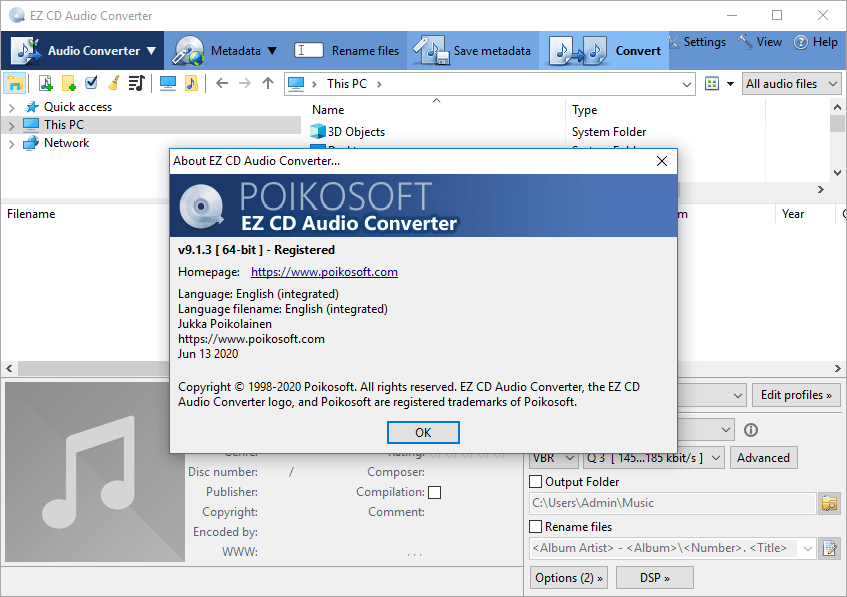
Task: Click the select-all checkmark toolbar icon
Action: (x=91, y=83)
